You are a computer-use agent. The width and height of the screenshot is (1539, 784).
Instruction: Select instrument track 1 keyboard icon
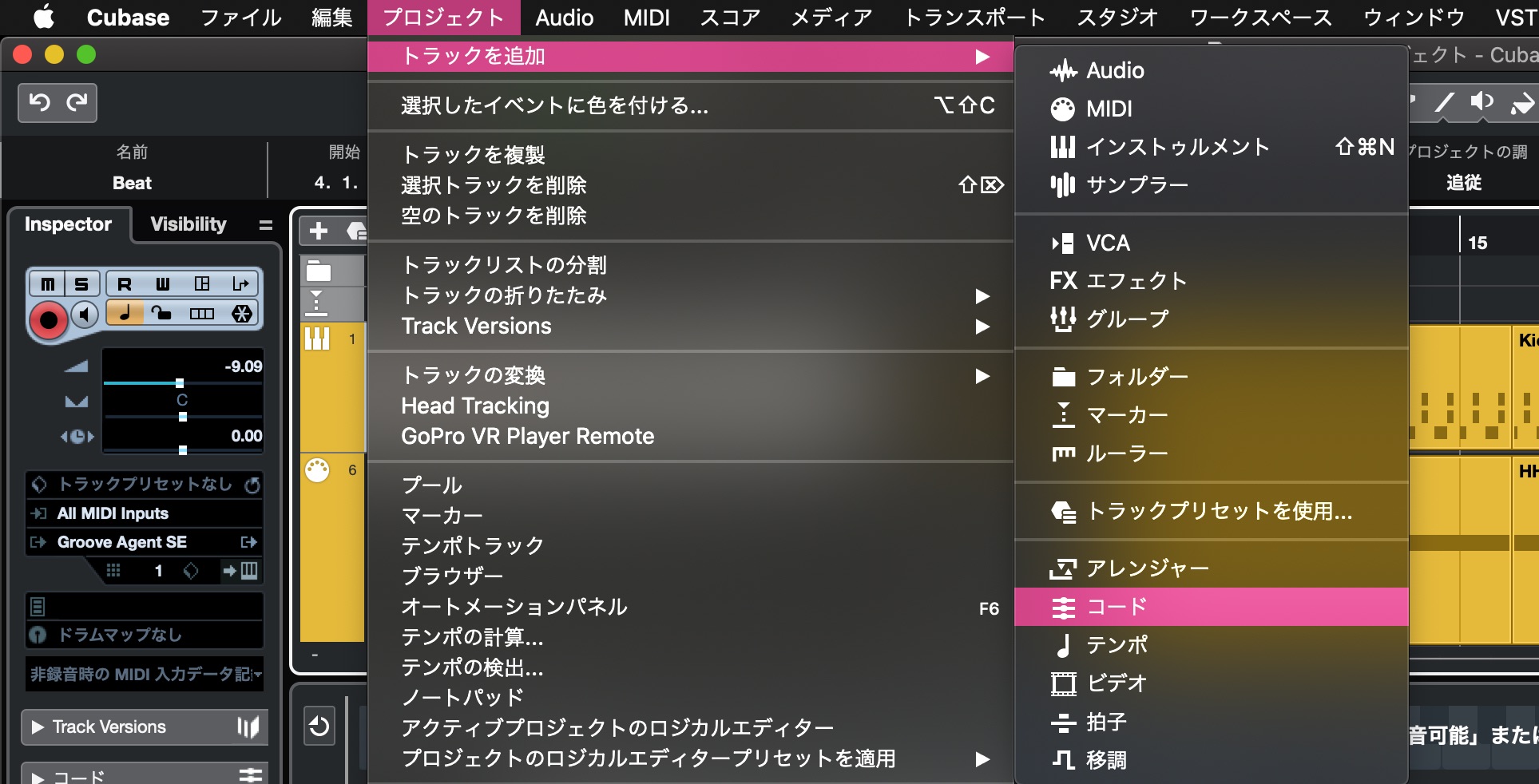tap(317, 339)
